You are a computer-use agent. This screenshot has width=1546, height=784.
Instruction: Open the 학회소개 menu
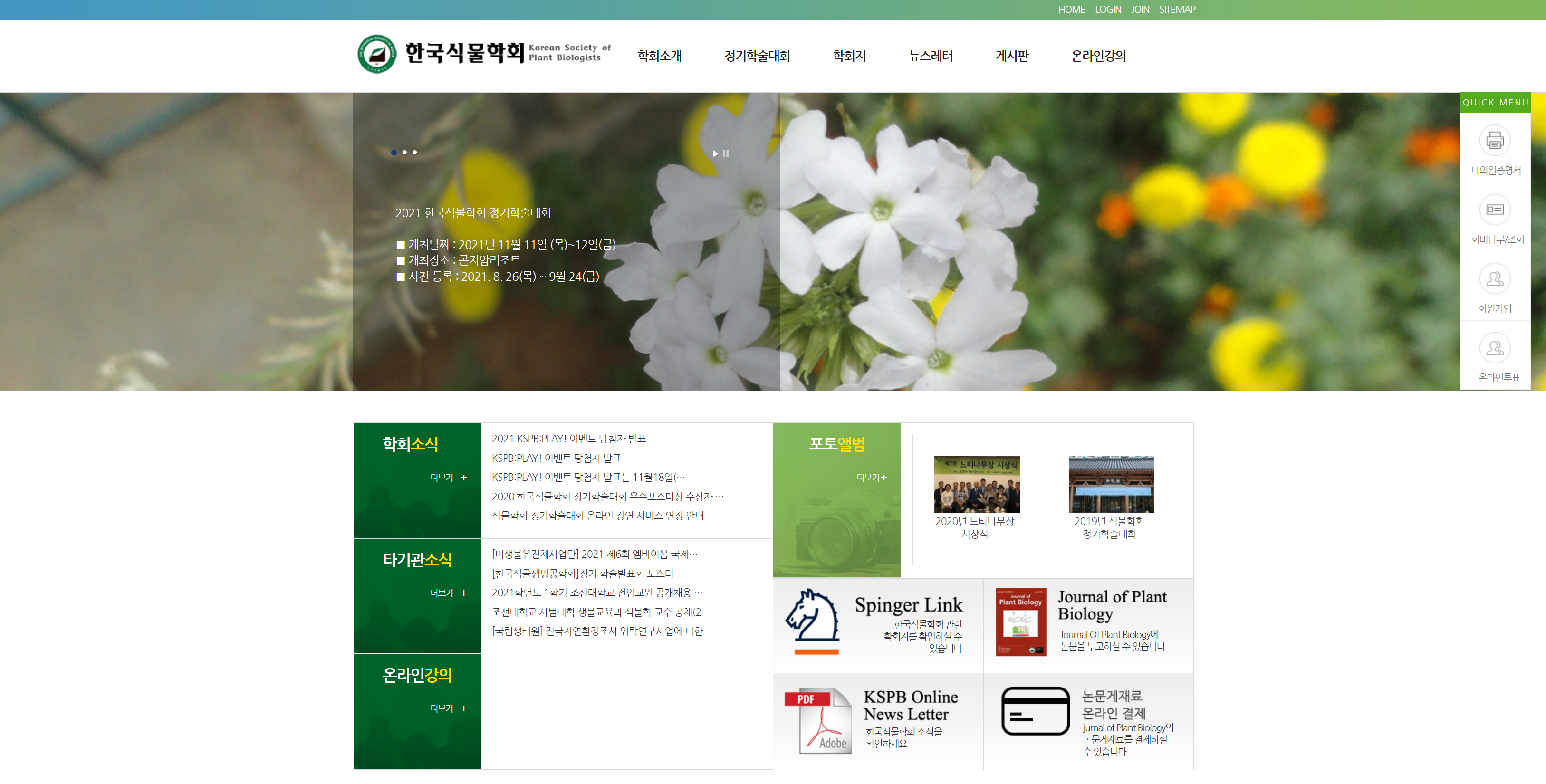pos(659,56)
